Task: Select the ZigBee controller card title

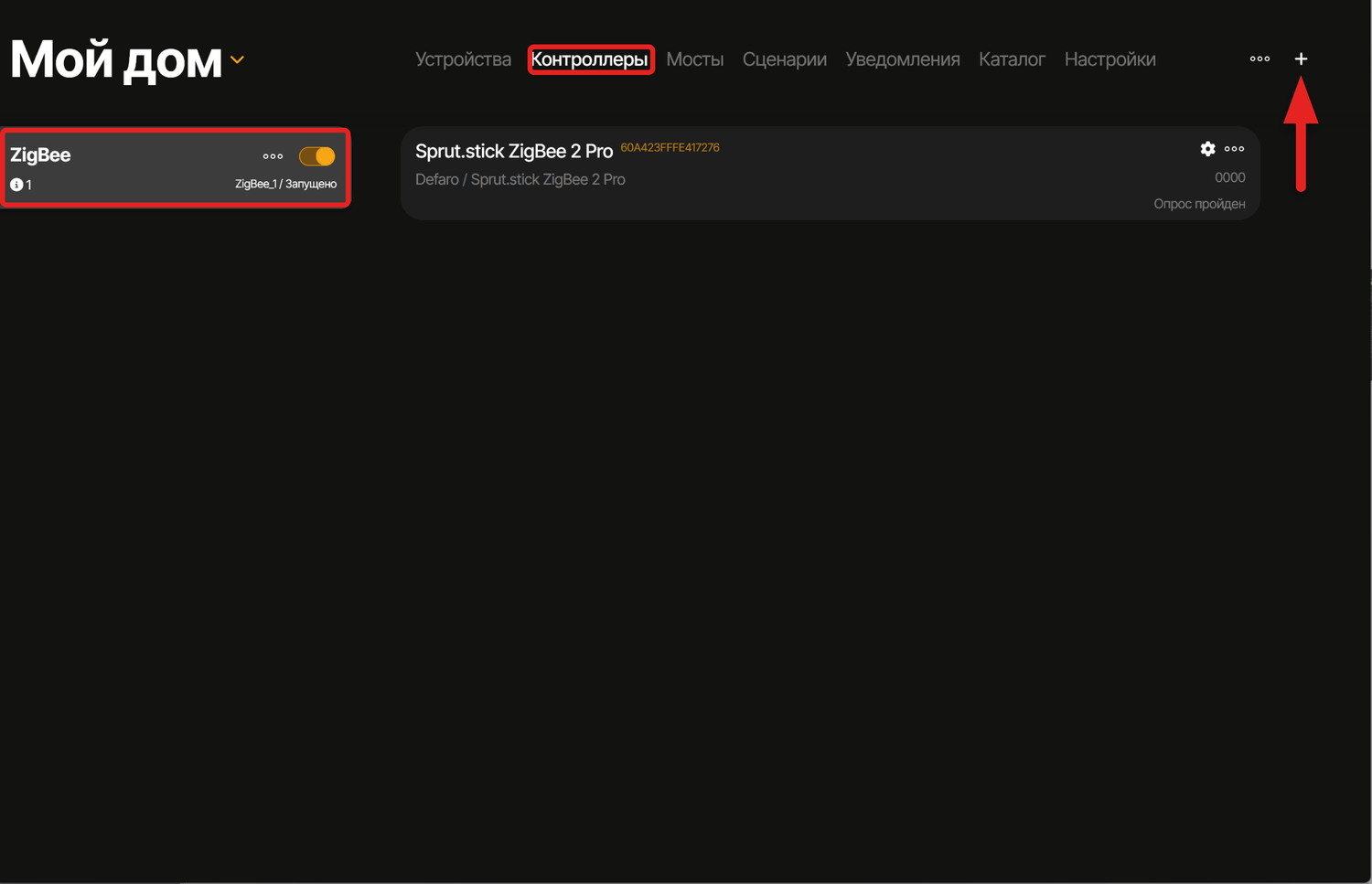Action: (x=40, y=155)
